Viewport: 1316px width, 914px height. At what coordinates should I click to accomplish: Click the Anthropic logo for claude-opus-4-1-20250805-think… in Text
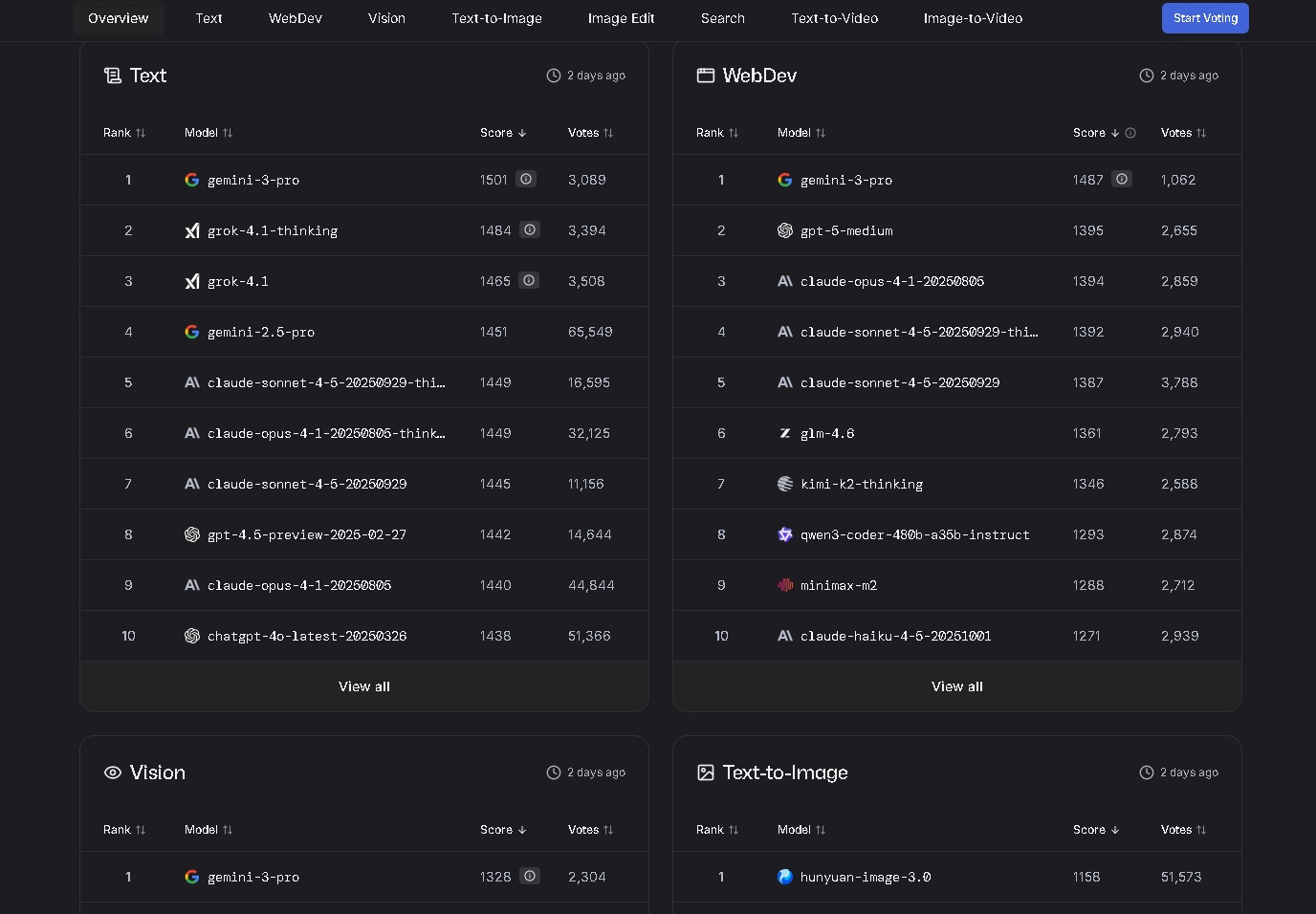tap(192, 433)
